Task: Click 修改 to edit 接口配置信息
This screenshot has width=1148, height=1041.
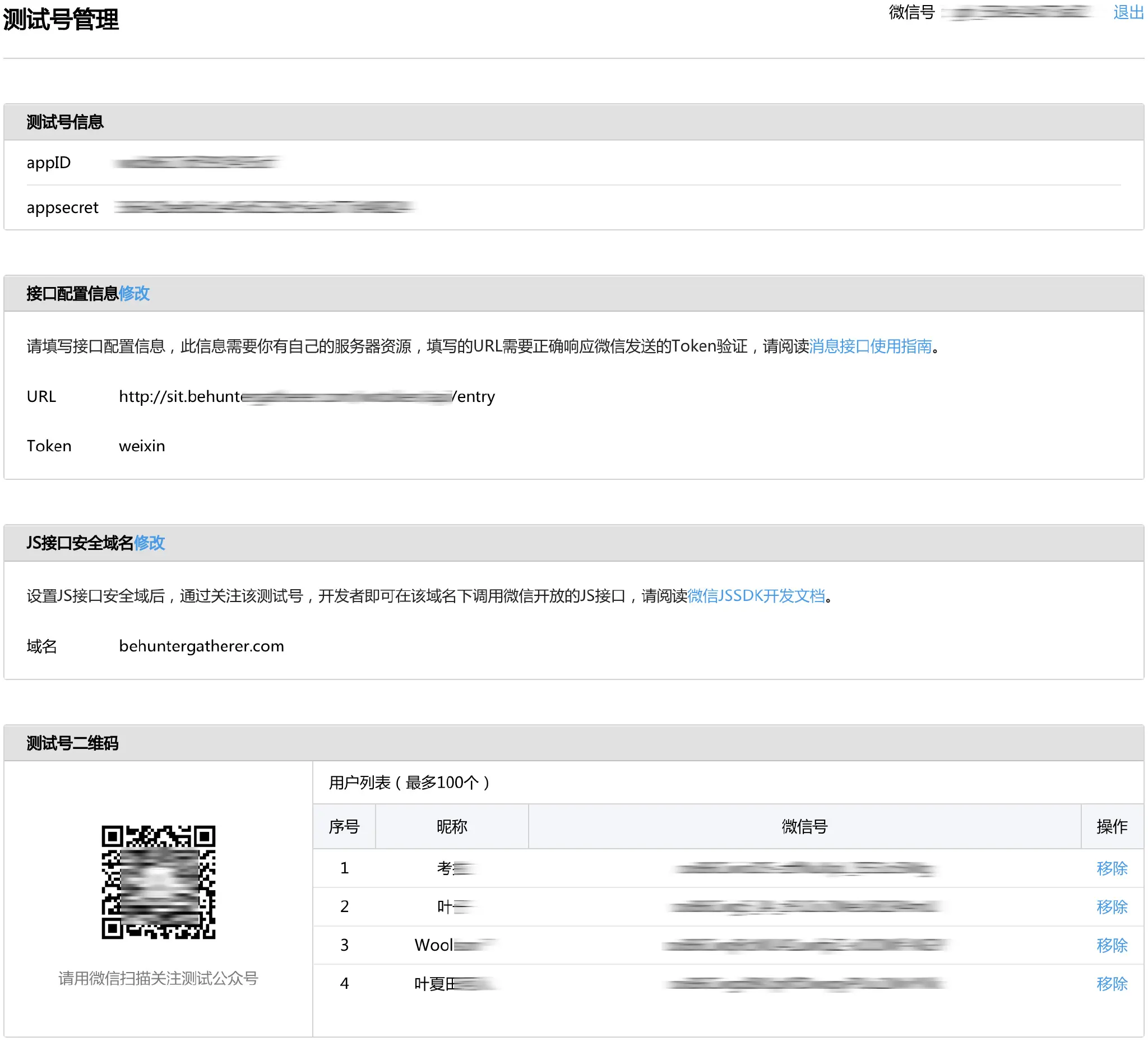Action: (135, 294)
